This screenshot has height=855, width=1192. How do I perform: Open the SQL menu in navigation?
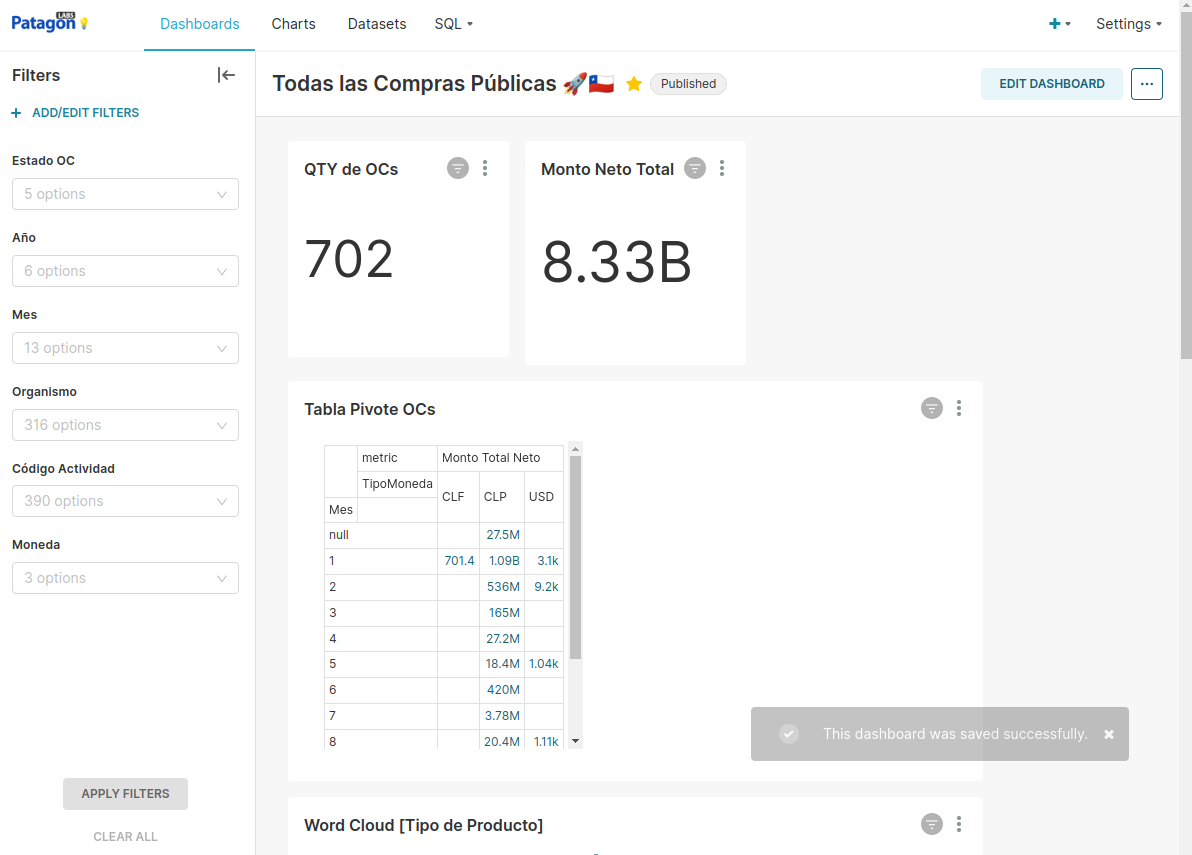453,24
